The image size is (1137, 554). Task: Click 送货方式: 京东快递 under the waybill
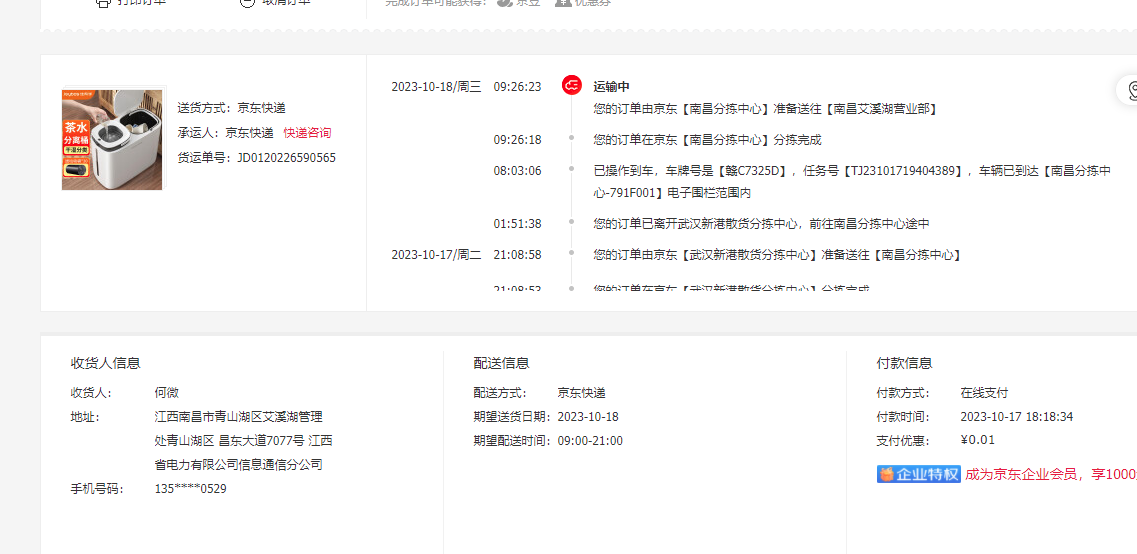(x=231, y=108)
